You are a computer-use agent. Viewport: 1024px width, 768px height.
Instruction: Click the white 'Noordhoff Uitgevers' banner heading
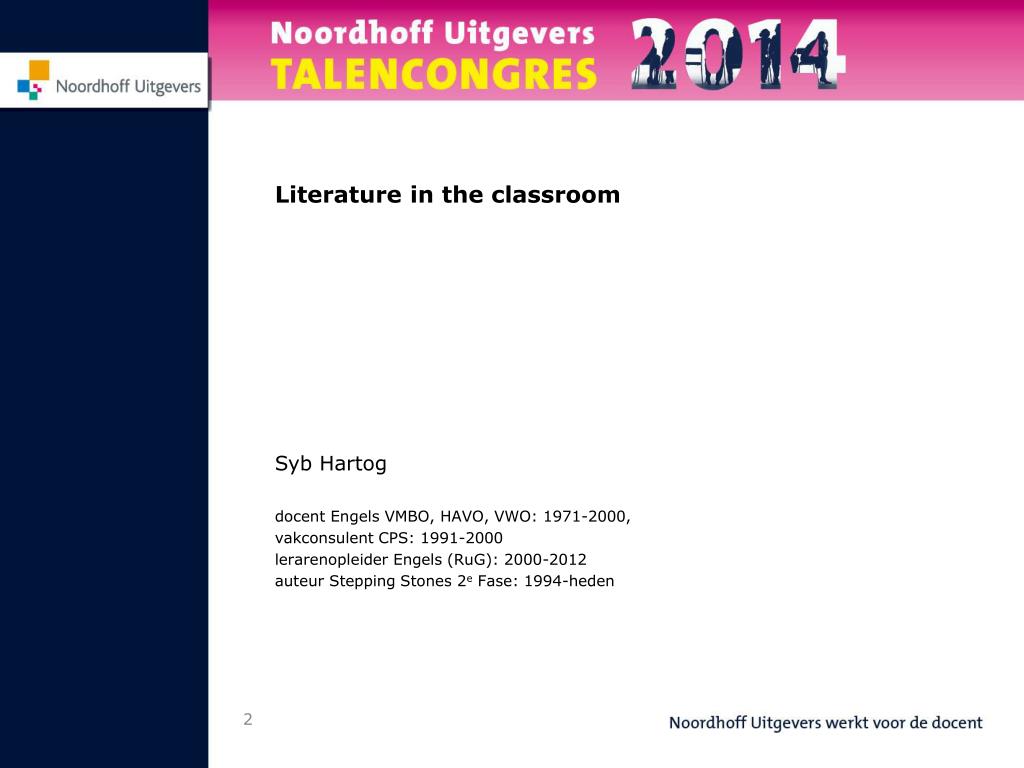click(x=432, y=34)
